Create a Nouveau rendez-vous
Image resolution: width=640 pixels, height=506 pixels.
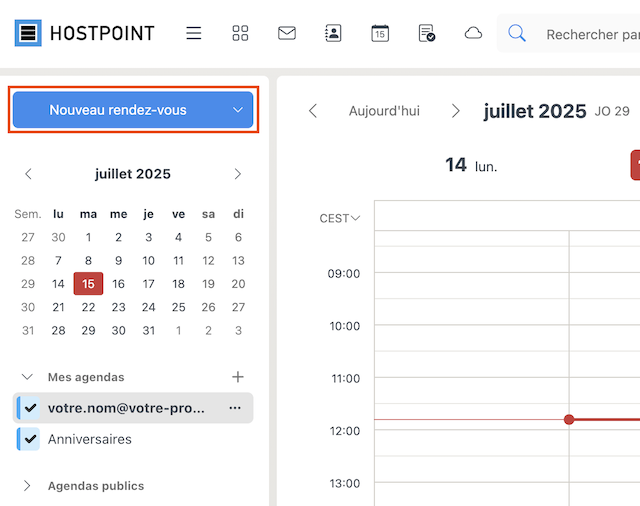(118, 110)
